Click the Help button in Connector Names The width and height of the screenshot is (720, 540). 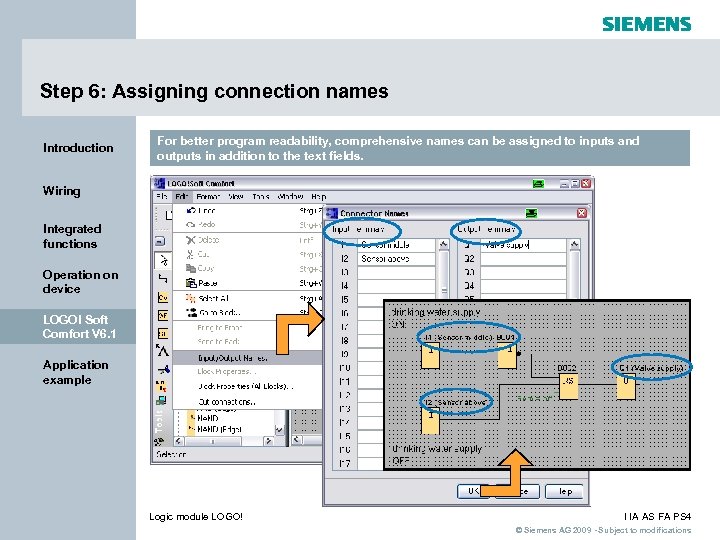point(564,491)
